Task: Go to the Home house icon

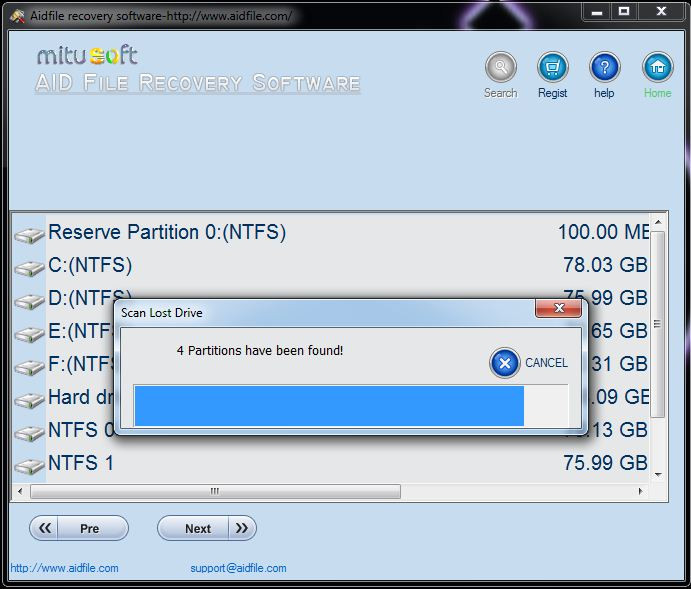Action: [657, 67]
